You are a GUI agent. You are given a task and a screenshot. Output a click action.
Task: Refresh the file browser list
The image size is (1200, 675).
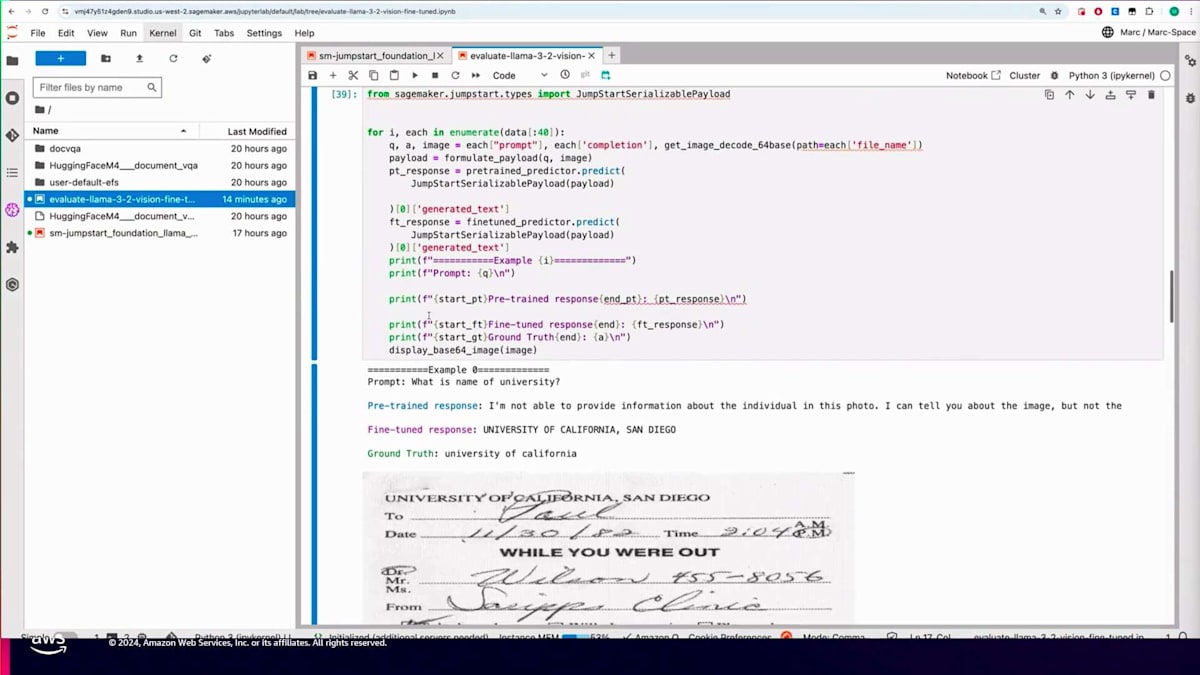[x=173, y=59]
